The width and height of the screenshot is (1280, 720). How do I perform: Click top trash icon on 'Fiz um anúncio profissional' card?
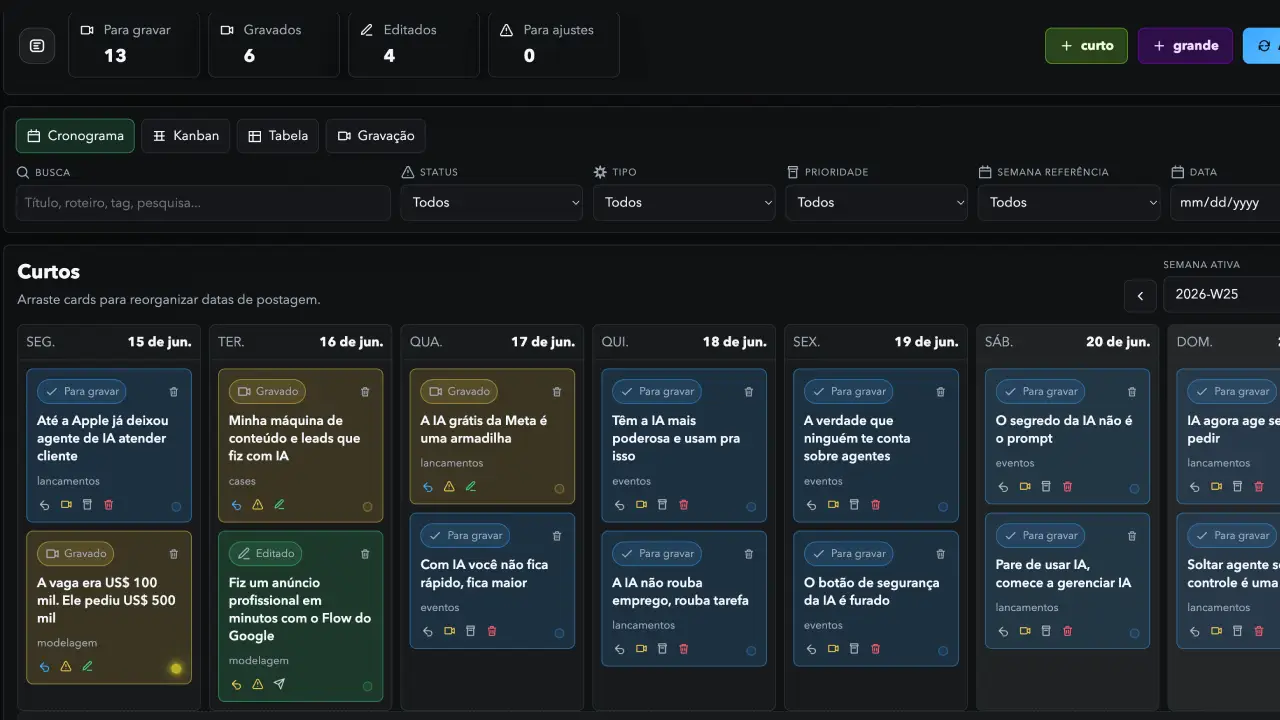[365, 554]
